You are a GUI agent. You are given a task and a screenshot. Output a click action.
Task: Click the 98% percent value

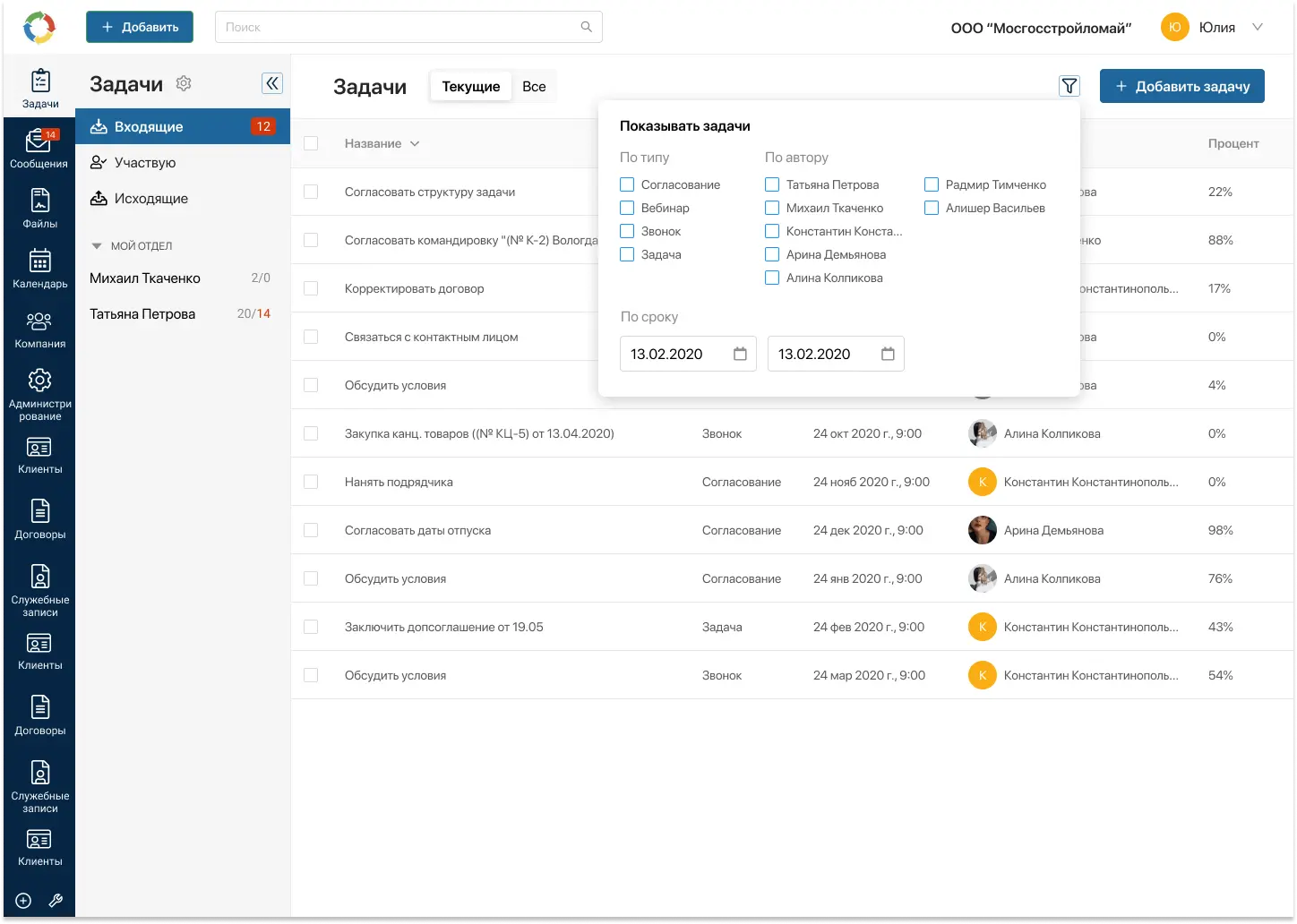pyautogui.click(x=1220, y=530)
